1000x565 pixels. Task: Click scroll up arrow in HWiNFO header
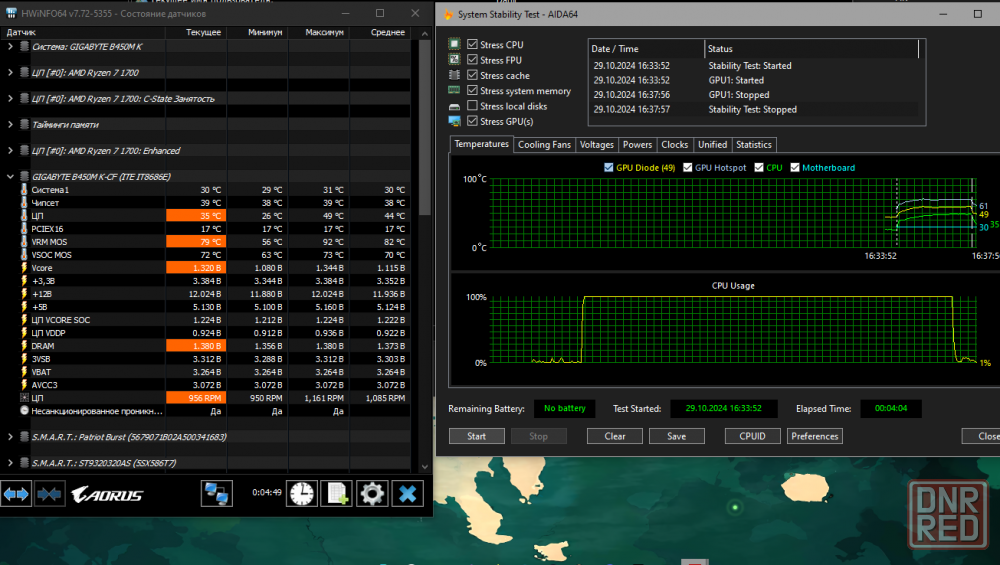click(x=425, y=33)
